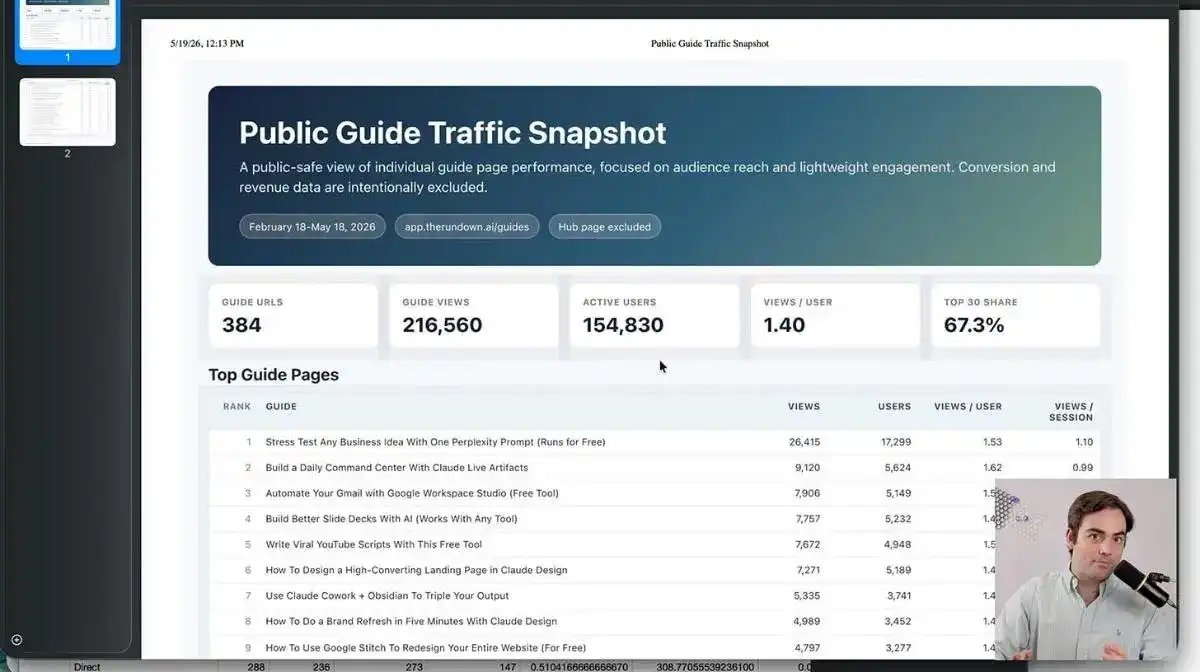
Task: Click the VIEWS / USER column header
Action: coord(968,407)
